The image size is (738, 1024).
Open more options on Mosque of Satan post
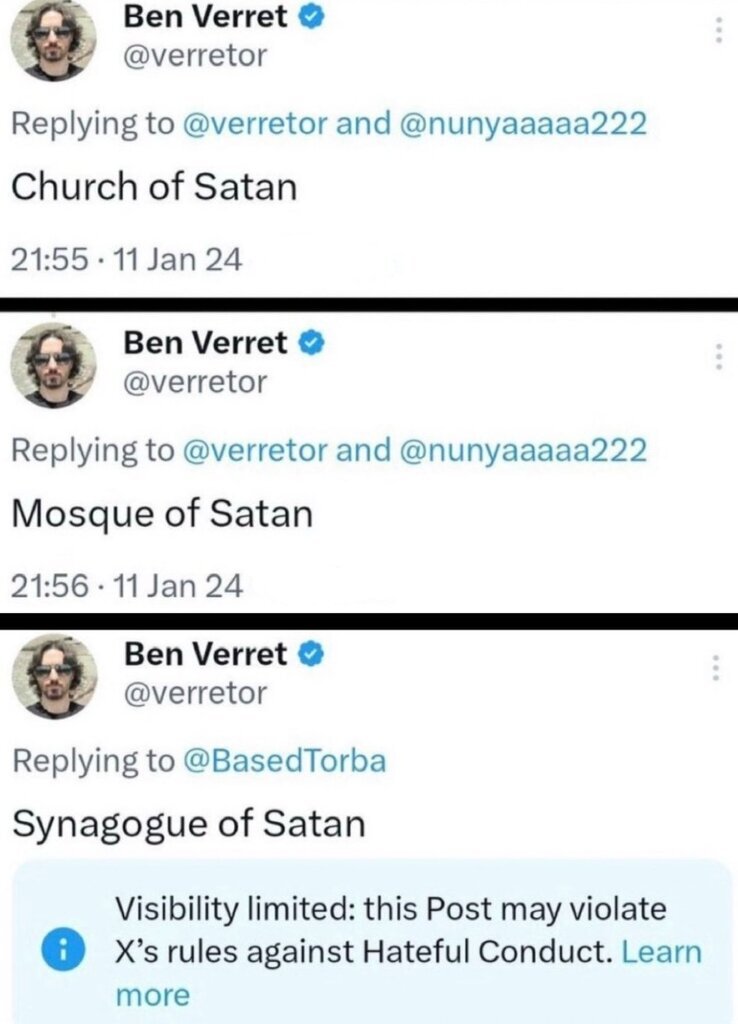717,356
